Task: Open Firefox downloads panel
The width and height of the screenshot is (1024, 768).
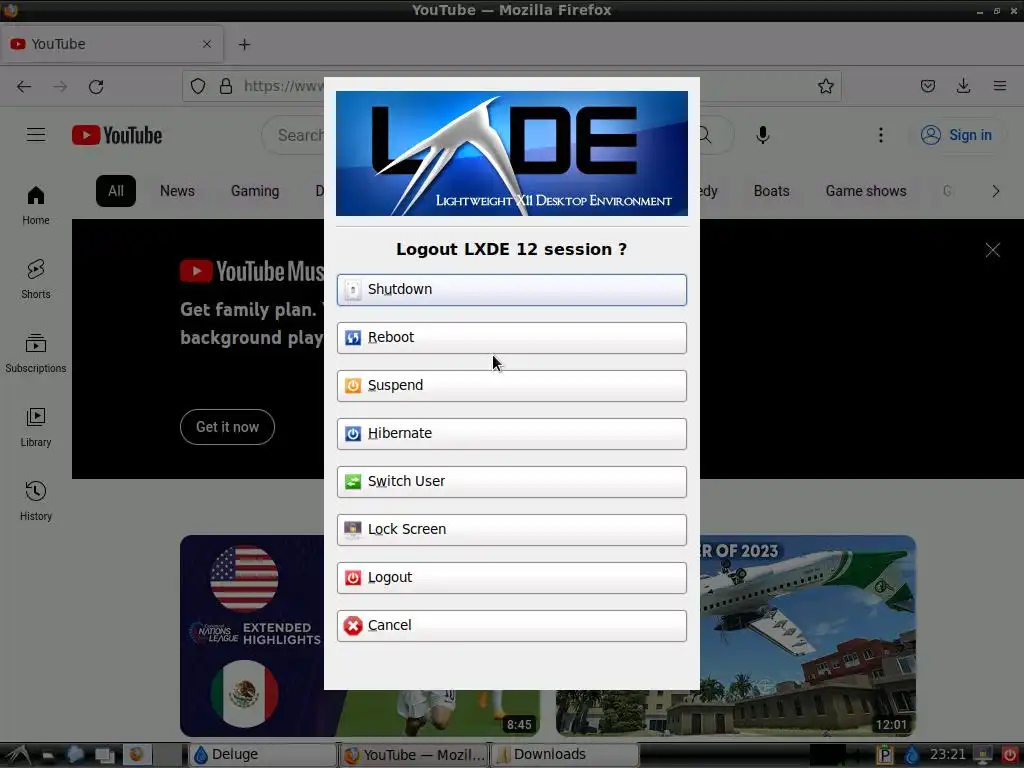Action: pyautogui.click(x=963, y=86)
